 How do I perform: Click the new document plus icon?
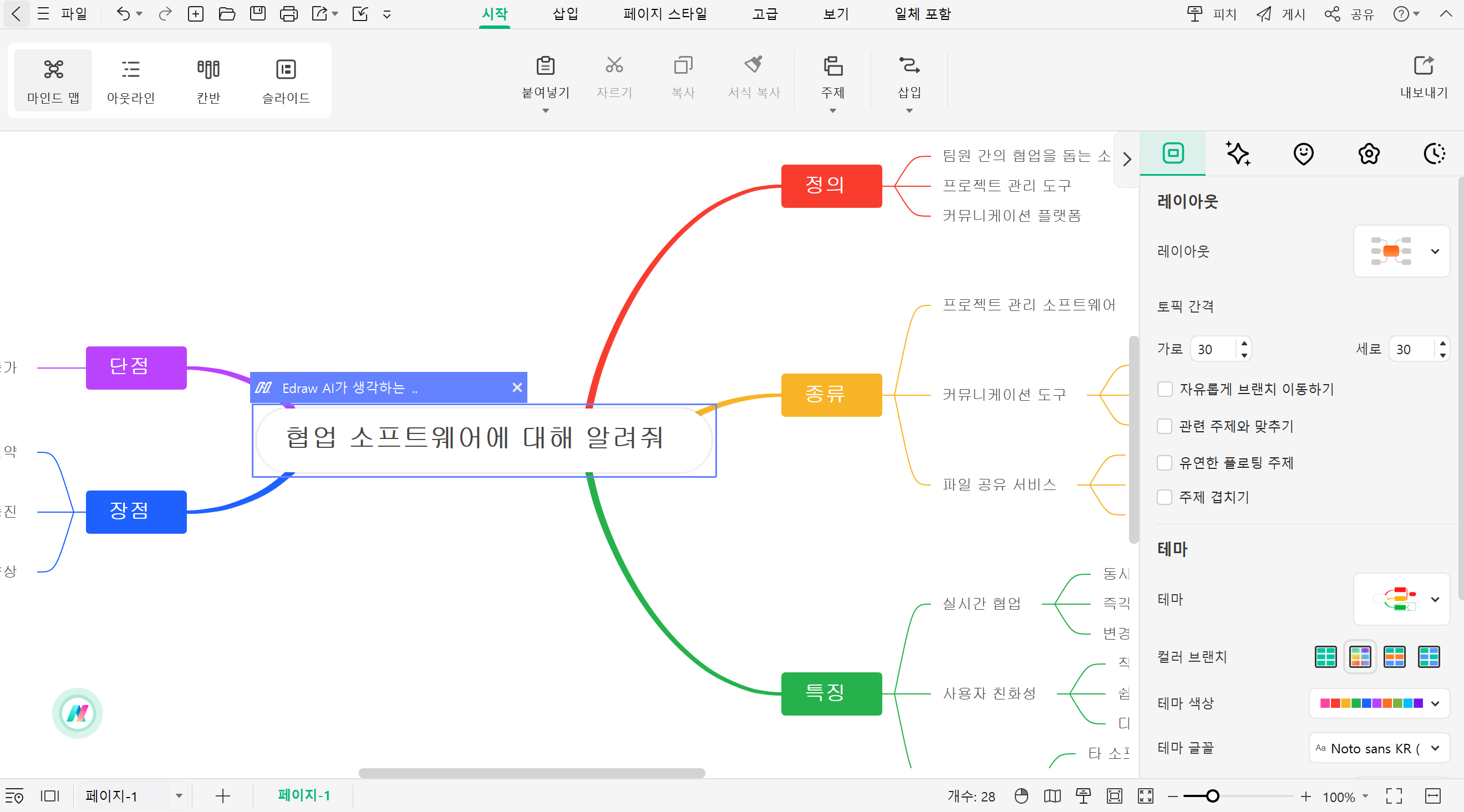196,14
